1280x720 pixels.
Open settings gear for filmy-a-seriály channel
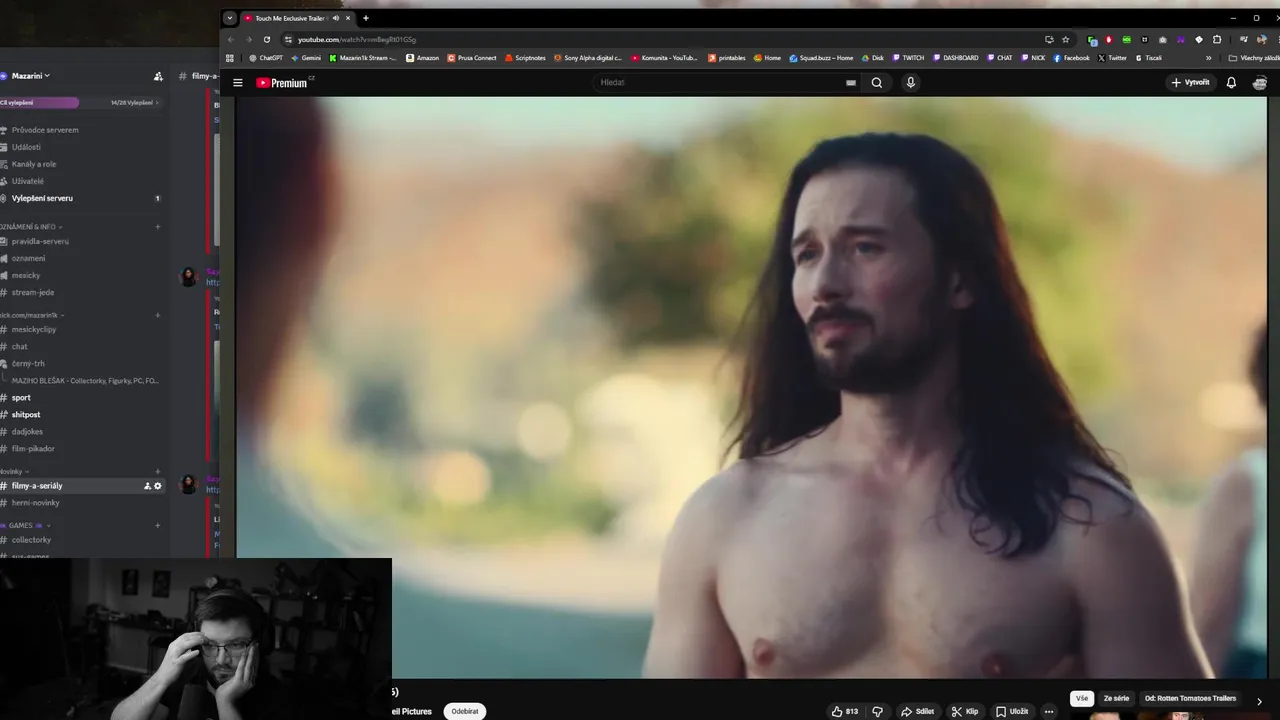tap(157, 486)
